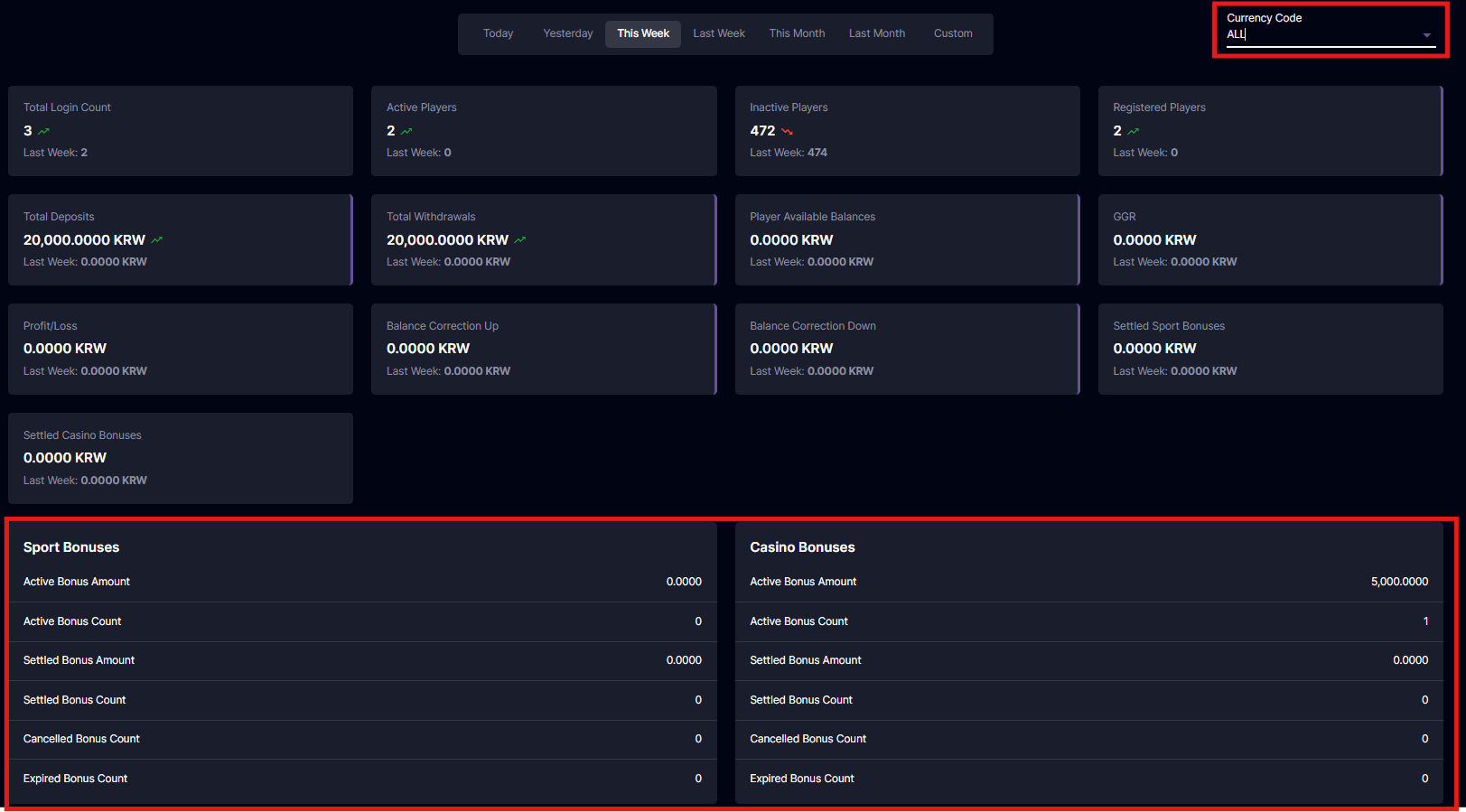Click trend icon in Registered Players card
The width and height of the screenshot is (1466, 812).
1133,132
